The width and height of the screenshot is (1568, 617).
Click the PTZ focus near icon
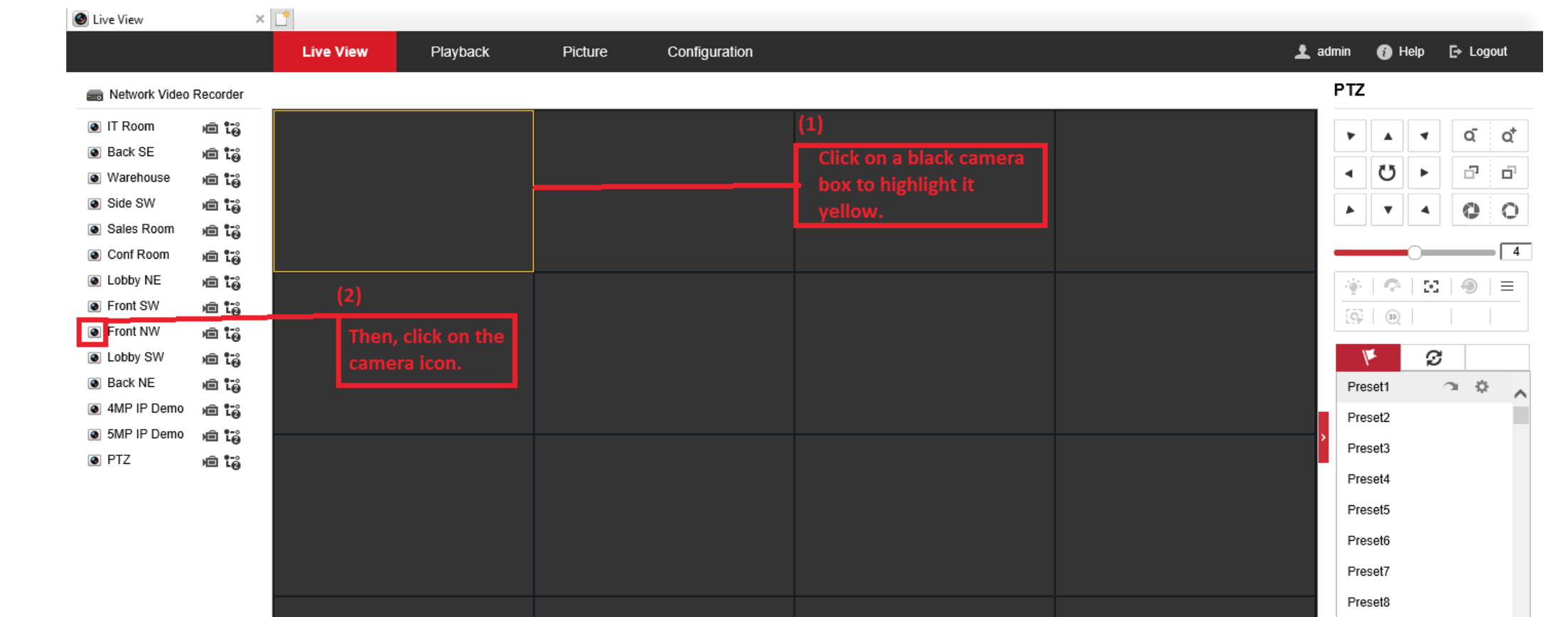(x=1470, y=172)
